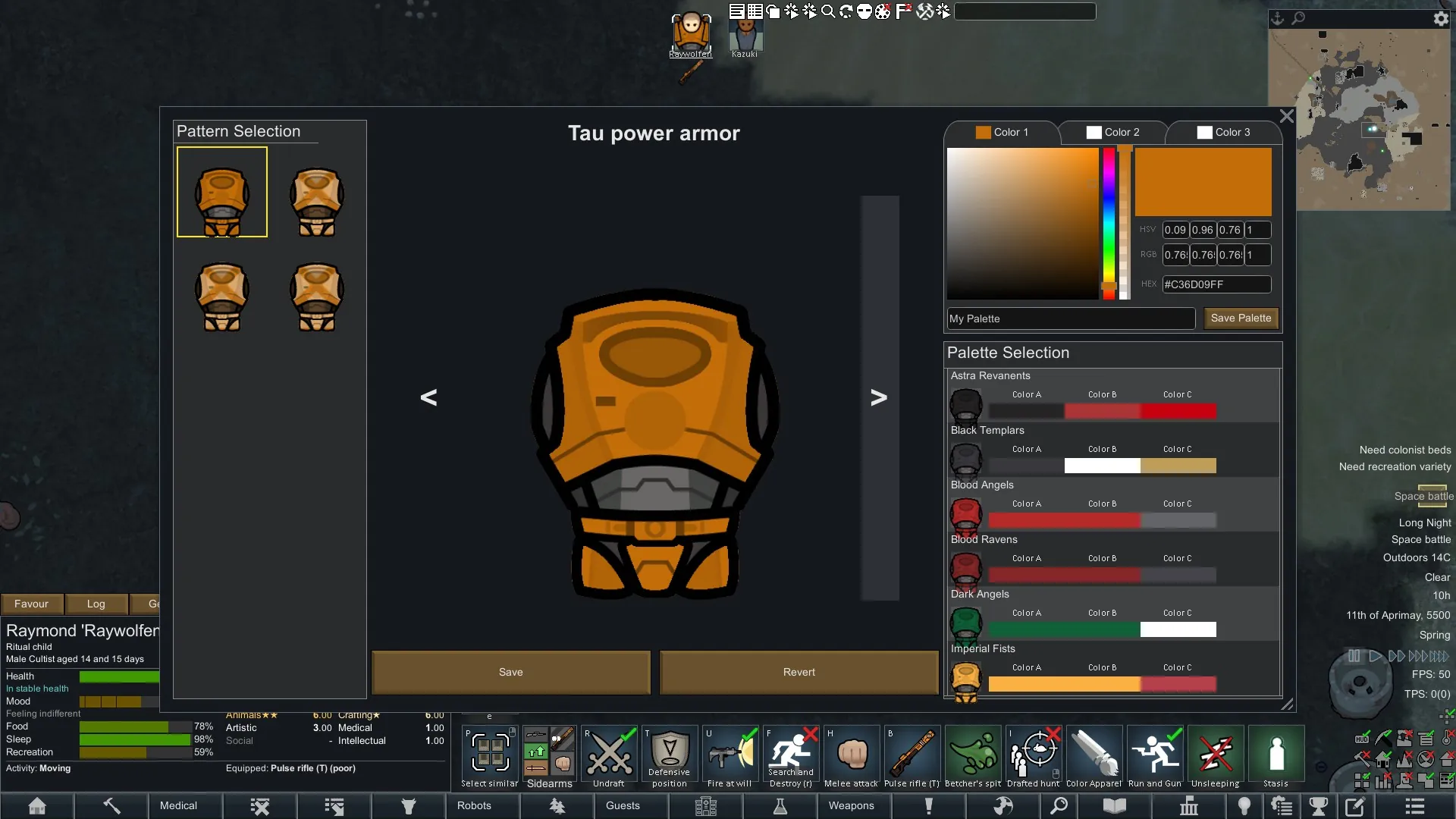
Task: Set Defensive position command
Action: point(670,752)
